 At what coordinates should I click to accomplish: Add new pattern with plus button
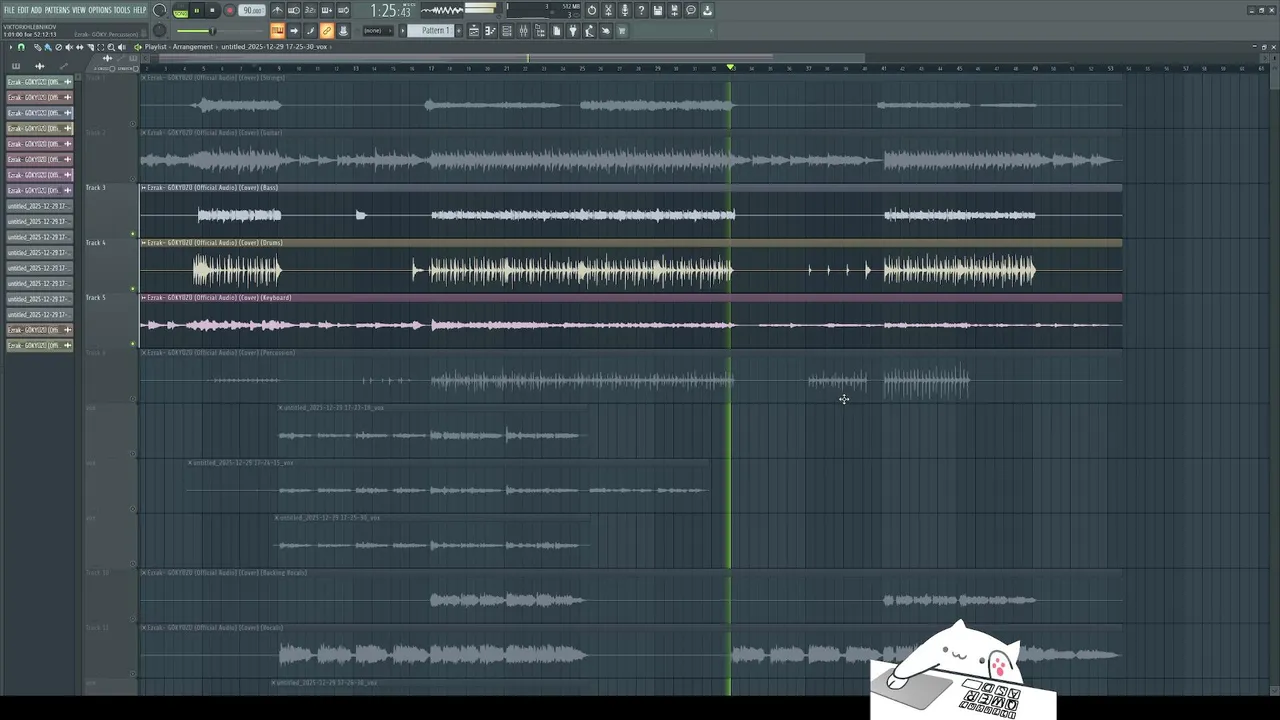(458, 31)
